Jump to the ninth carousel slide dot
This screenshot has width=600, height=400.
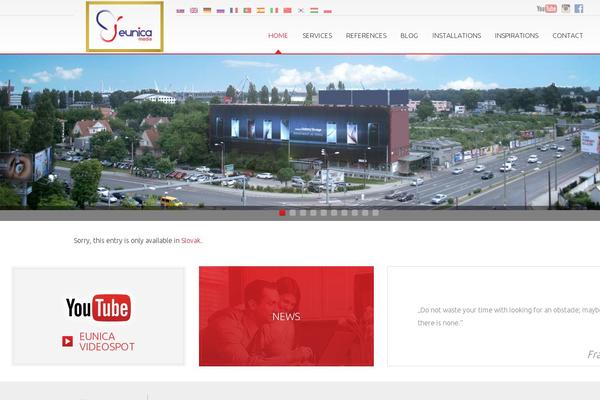[x=365, y=213]
